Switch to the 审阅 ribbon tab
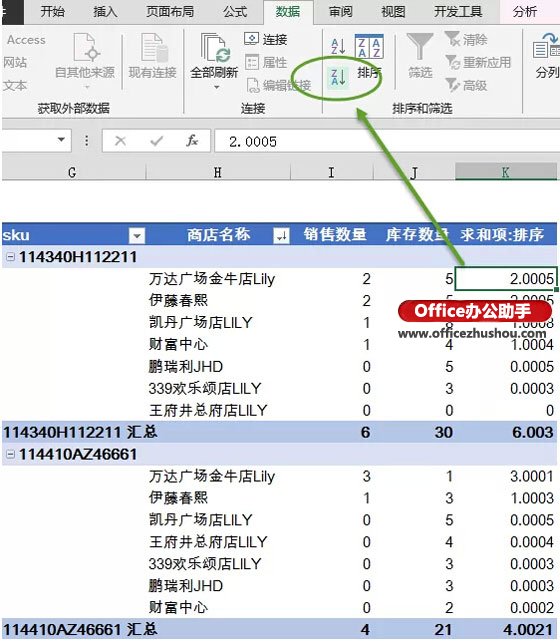 click(341, 11)
